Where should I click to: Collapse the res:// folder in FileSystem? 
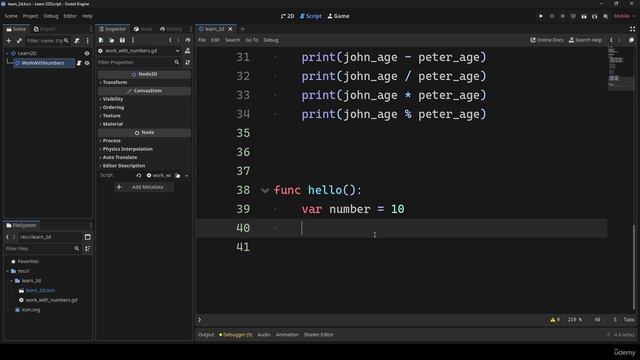7,271
